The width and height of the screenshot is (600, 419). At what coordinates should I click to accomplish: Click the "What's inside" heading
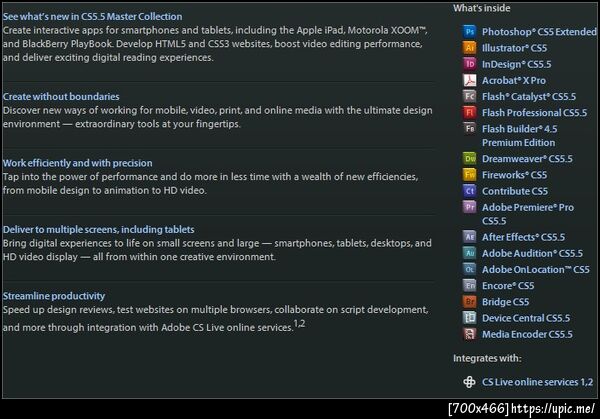(x=481, y=8)
